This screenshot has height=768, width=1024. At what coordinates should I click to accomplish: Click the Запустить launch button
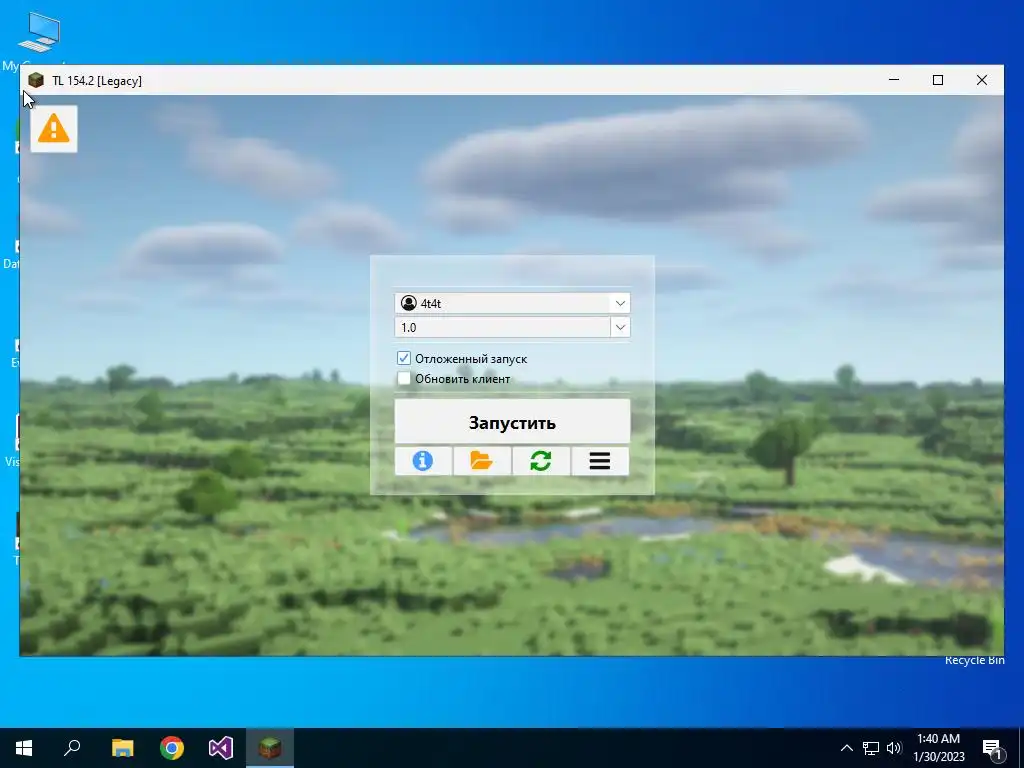(x=512, y=422)
